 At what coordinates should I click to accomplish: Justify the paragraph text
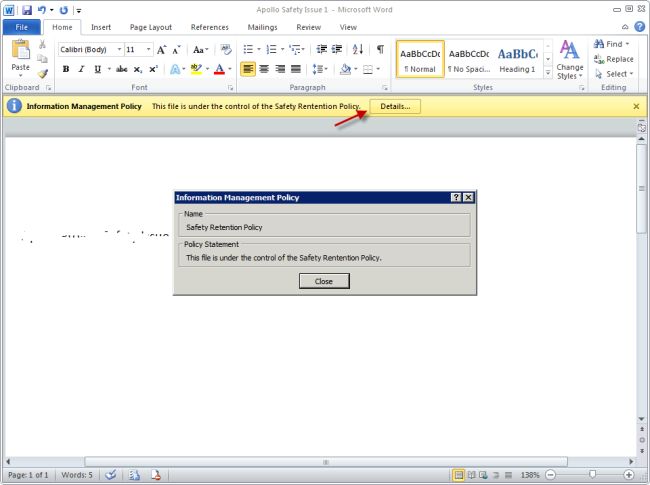coord(296,69)
